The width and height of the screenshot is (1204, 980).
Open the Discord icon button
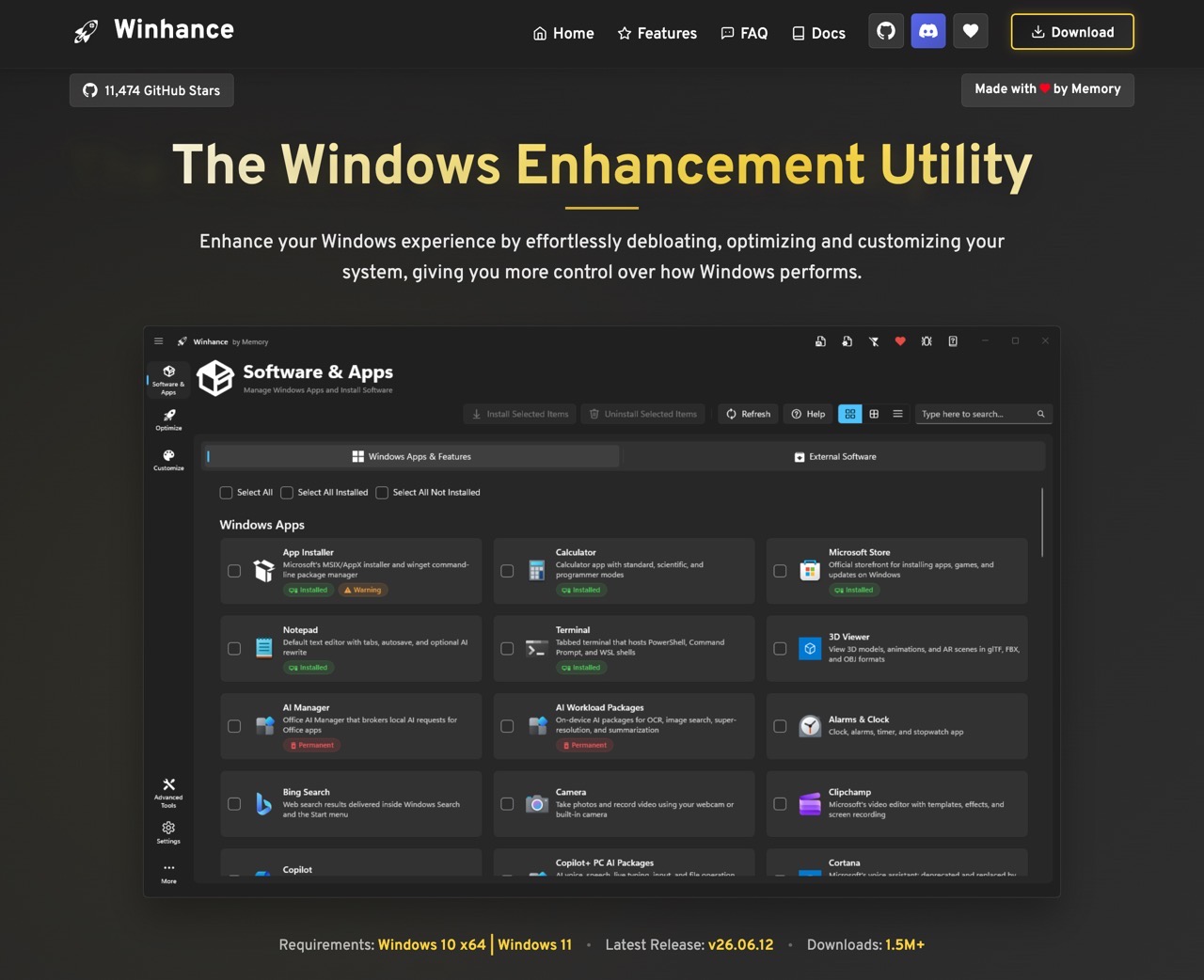tap(928, 31)
